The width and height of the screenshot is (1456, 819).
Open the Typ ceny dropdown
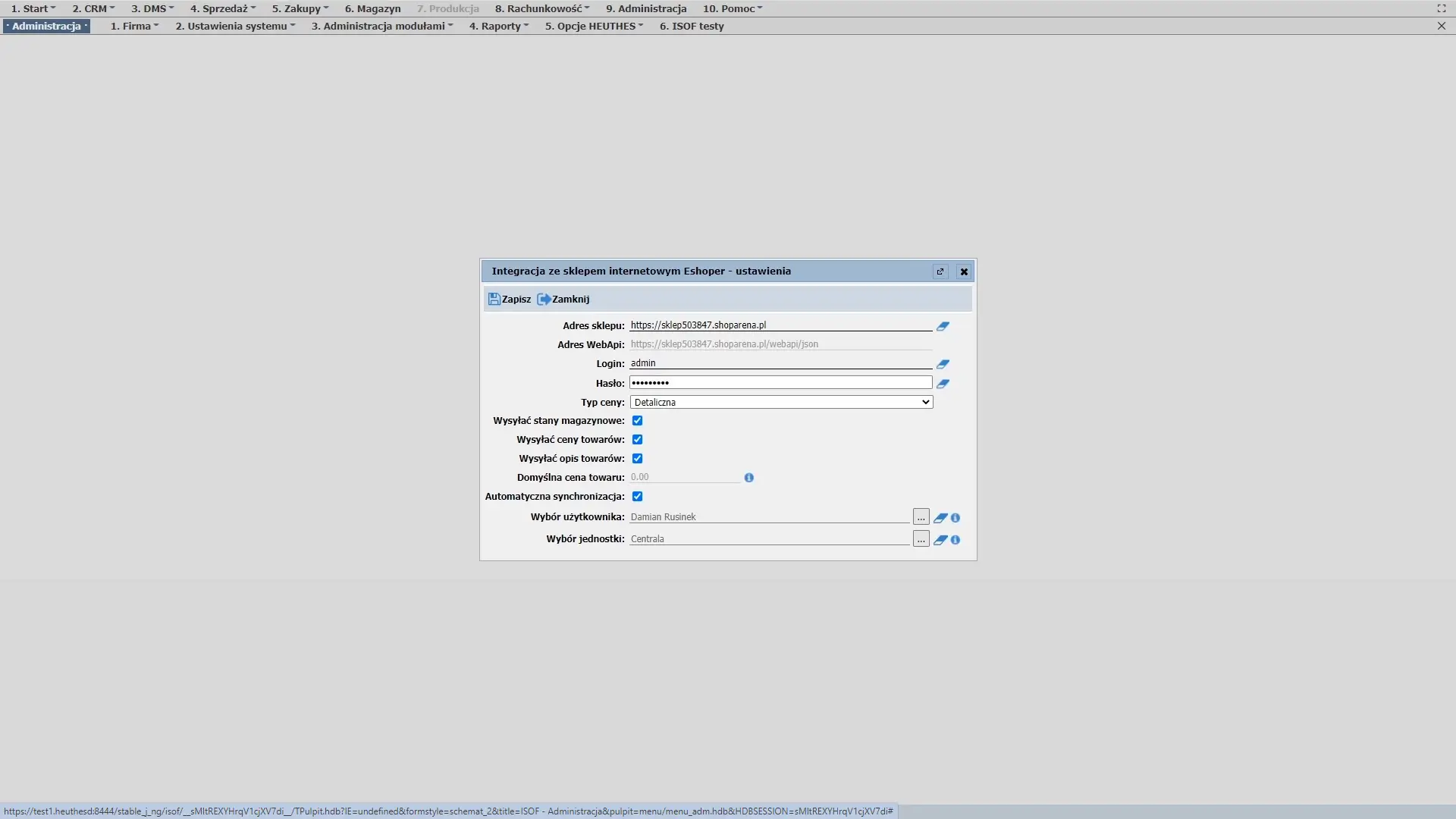click(x=781, y=403)
